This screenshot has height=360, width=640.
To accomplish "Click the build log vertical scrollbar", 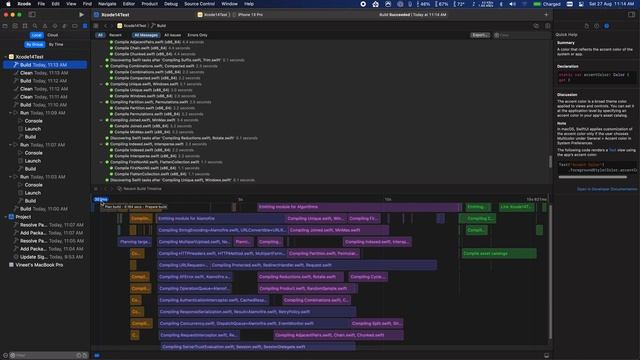I will tap(550, 162).
